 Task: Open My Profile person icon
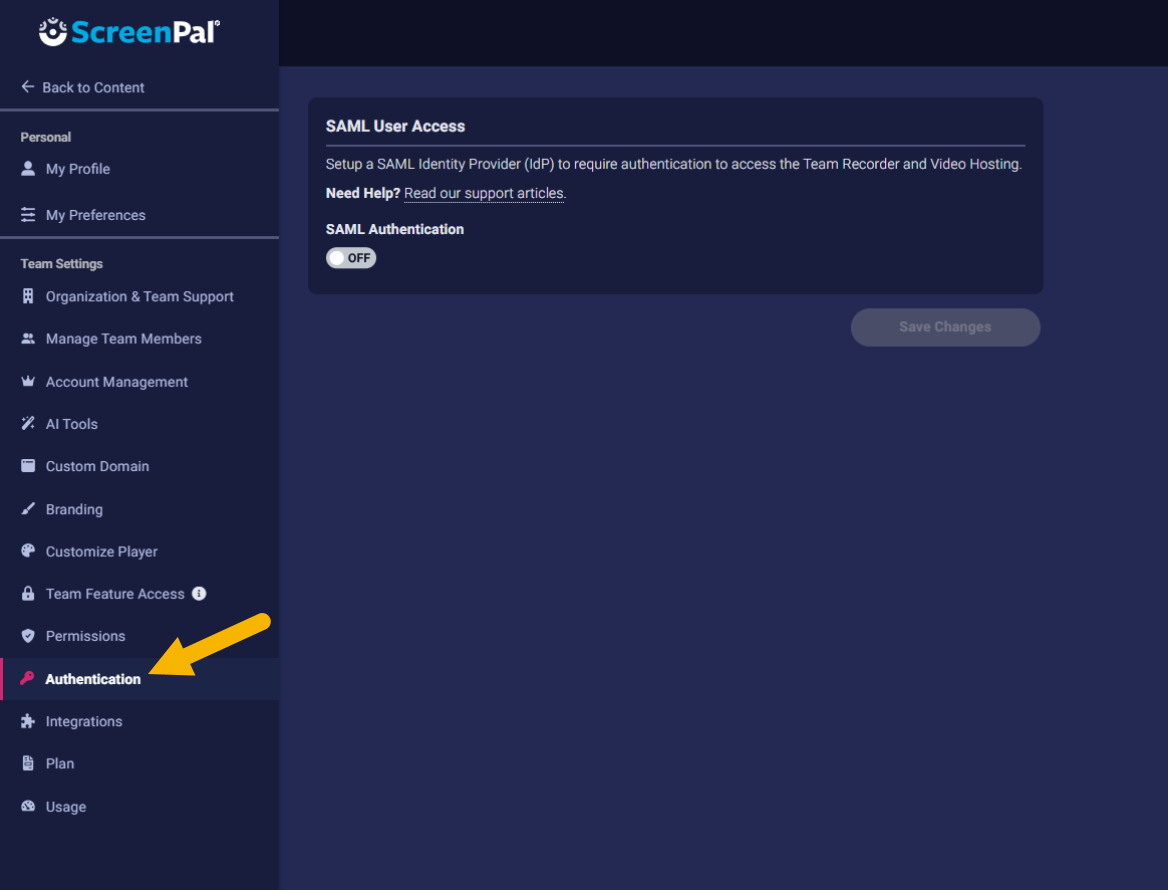[x=28, y=169]
